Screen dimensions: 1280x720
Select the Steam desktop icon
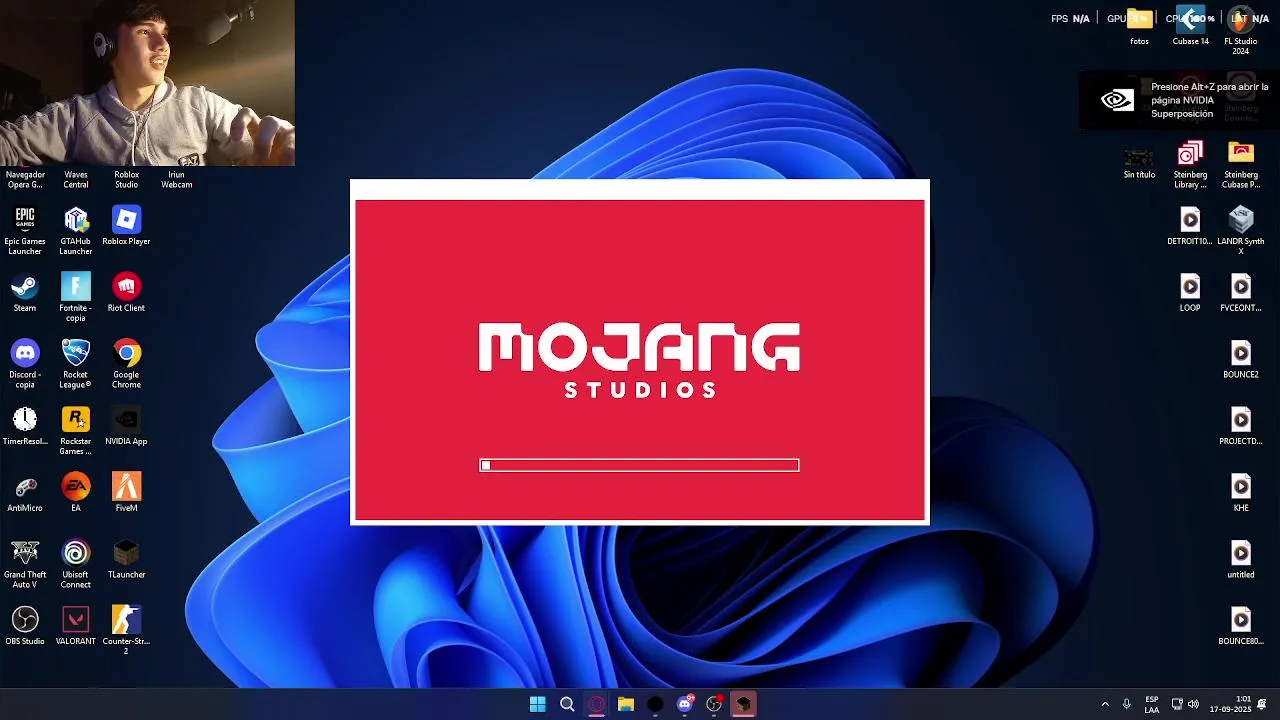pyautogui.click(x=25, y=292)
